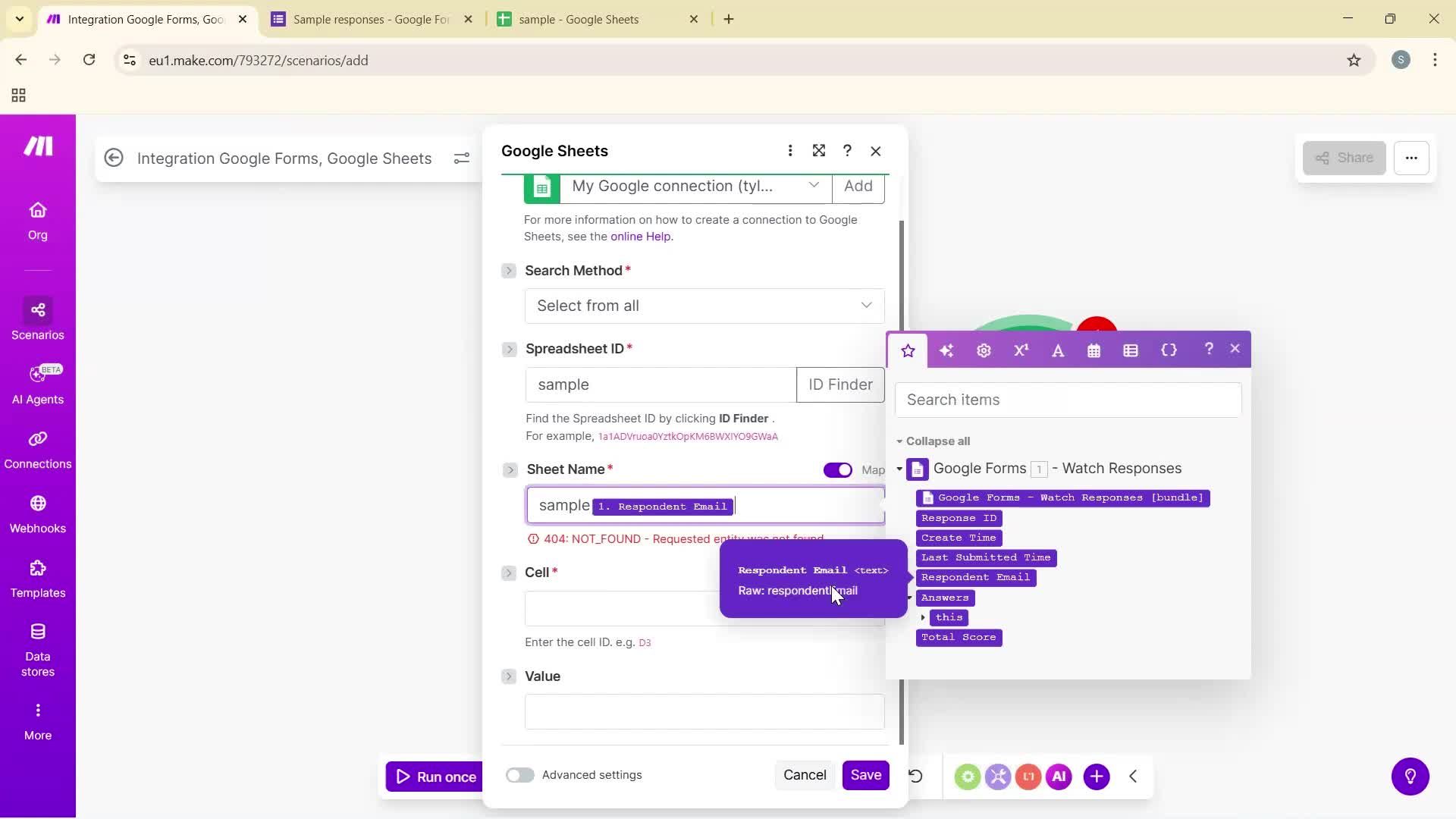The width and height of the screenshot is (1456, 819).
Task: Select the favorites star tab
Action: 908,350
